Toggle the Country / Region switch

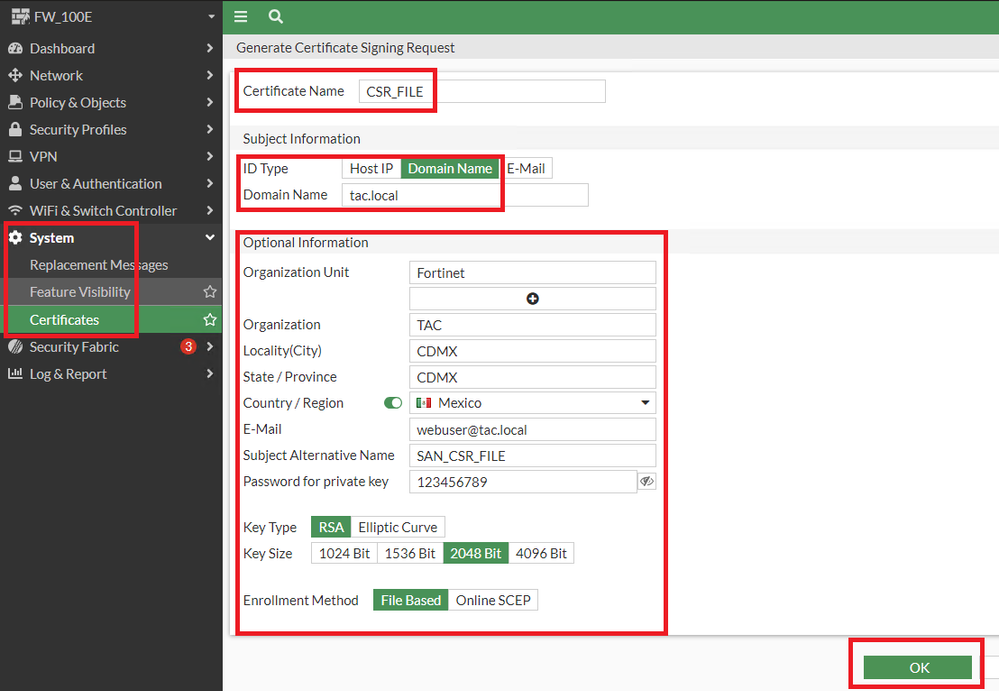click(393, 403)
